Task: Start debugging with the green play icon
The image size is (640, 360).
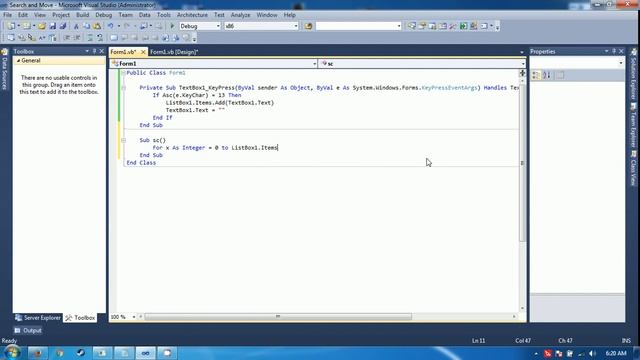Action: coord(172,26)
